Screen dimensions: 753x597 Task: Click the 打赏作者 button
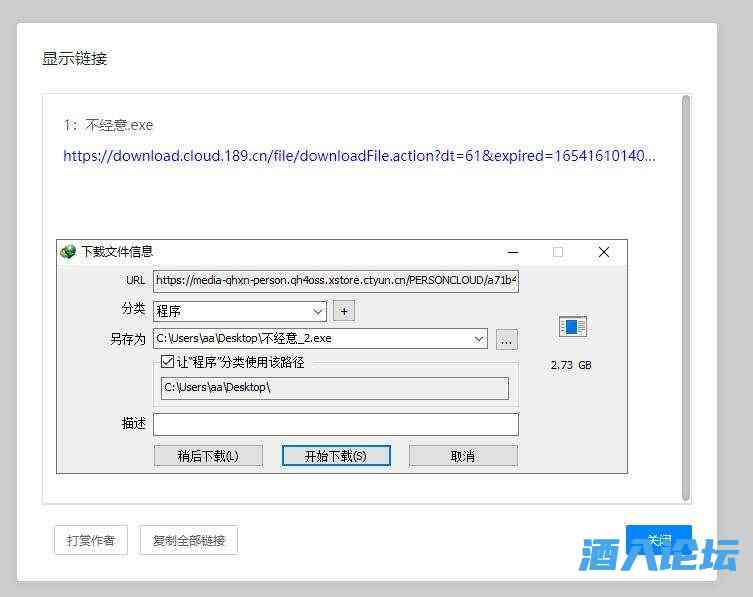91,541
